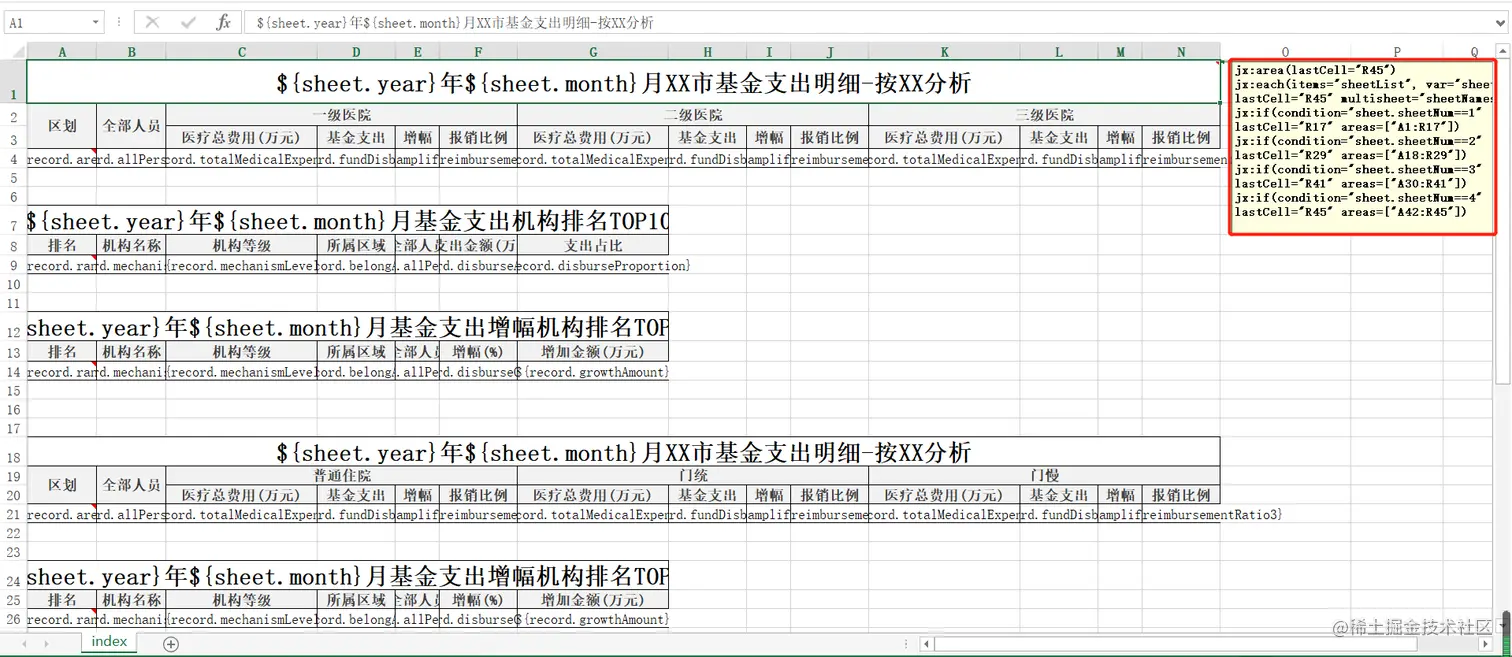Switch to the index sheet tab

(x=109, y=642)
